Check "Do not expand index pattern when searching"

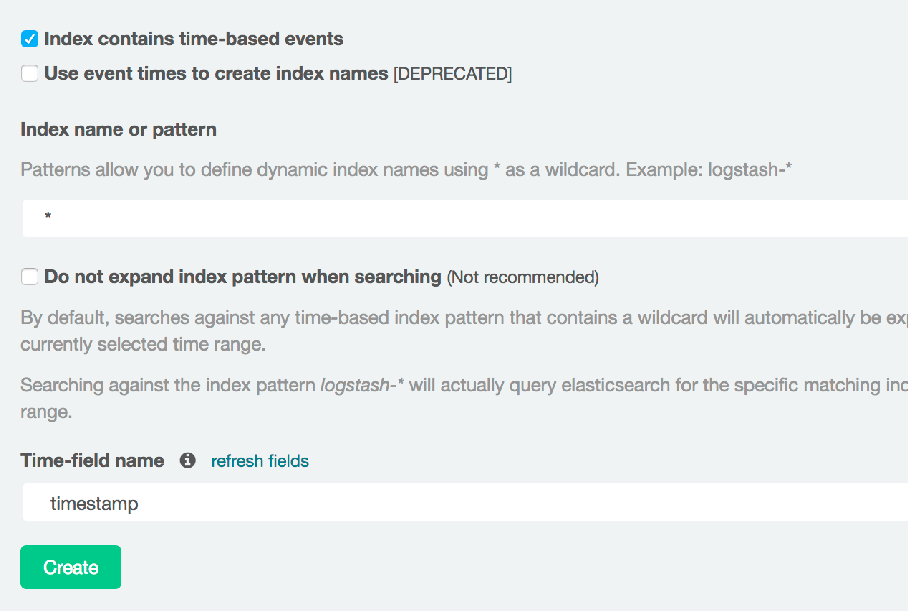(29, 277)
